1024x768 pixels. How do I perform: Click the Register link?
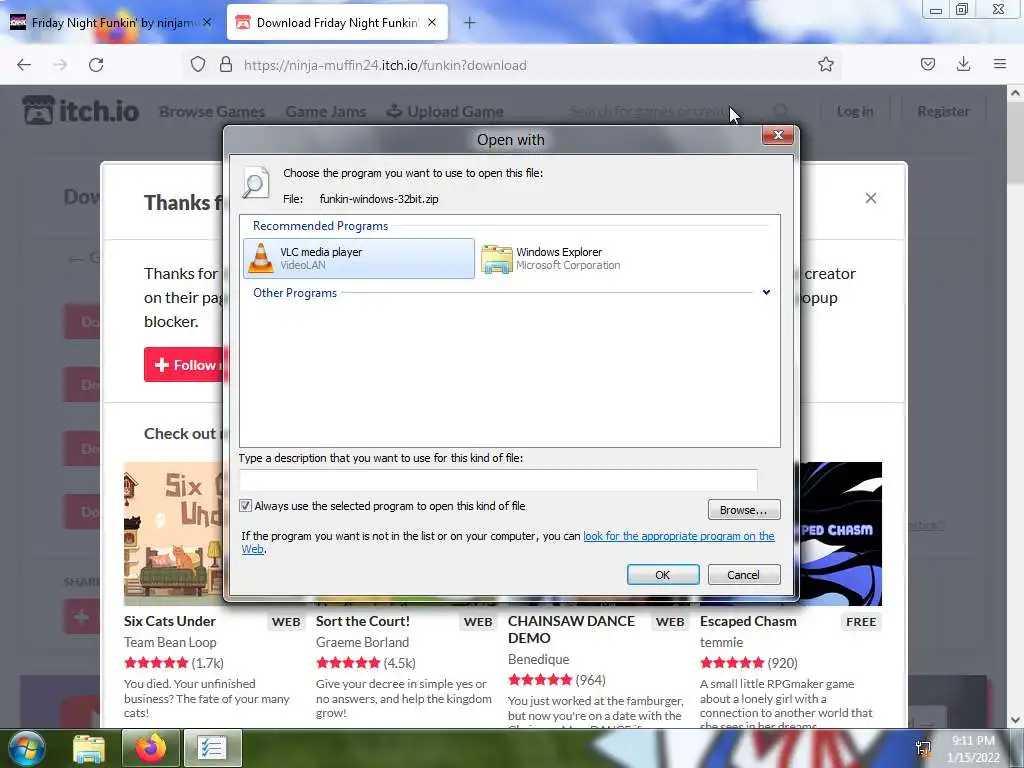(943, 112)
